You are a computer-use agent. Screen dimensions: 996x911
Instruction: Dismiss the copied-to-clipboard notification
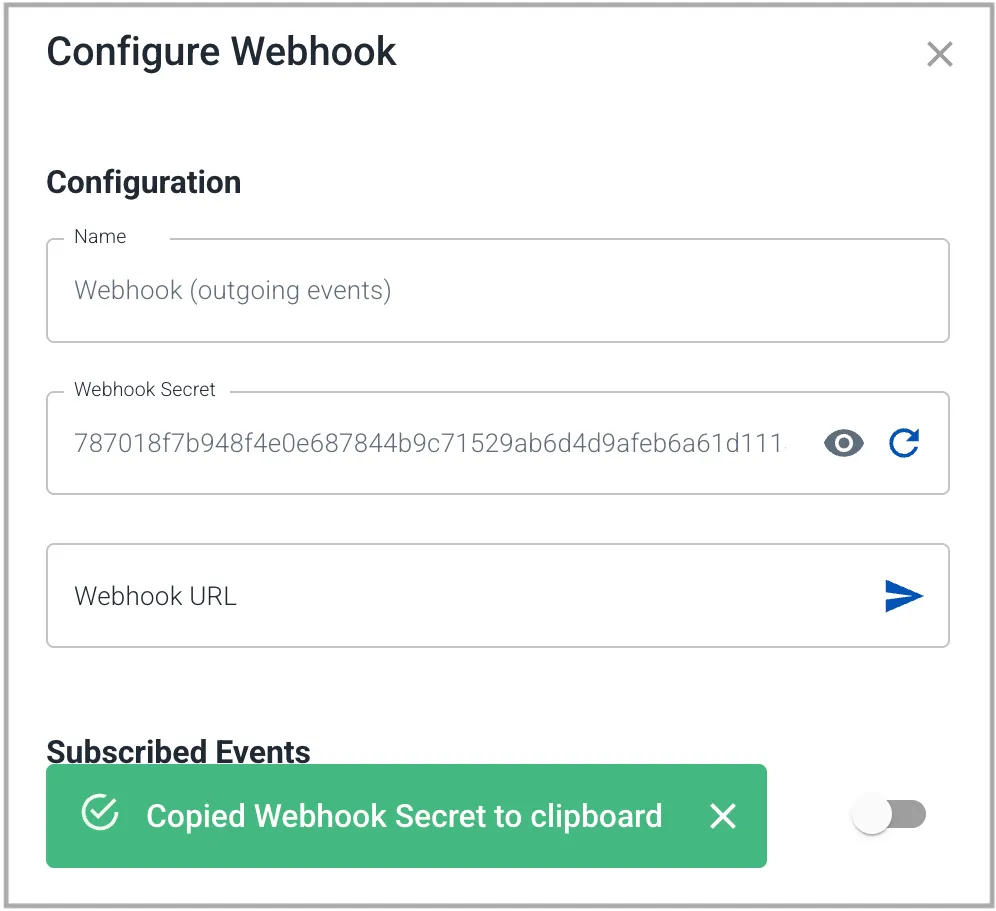point(723,816)
